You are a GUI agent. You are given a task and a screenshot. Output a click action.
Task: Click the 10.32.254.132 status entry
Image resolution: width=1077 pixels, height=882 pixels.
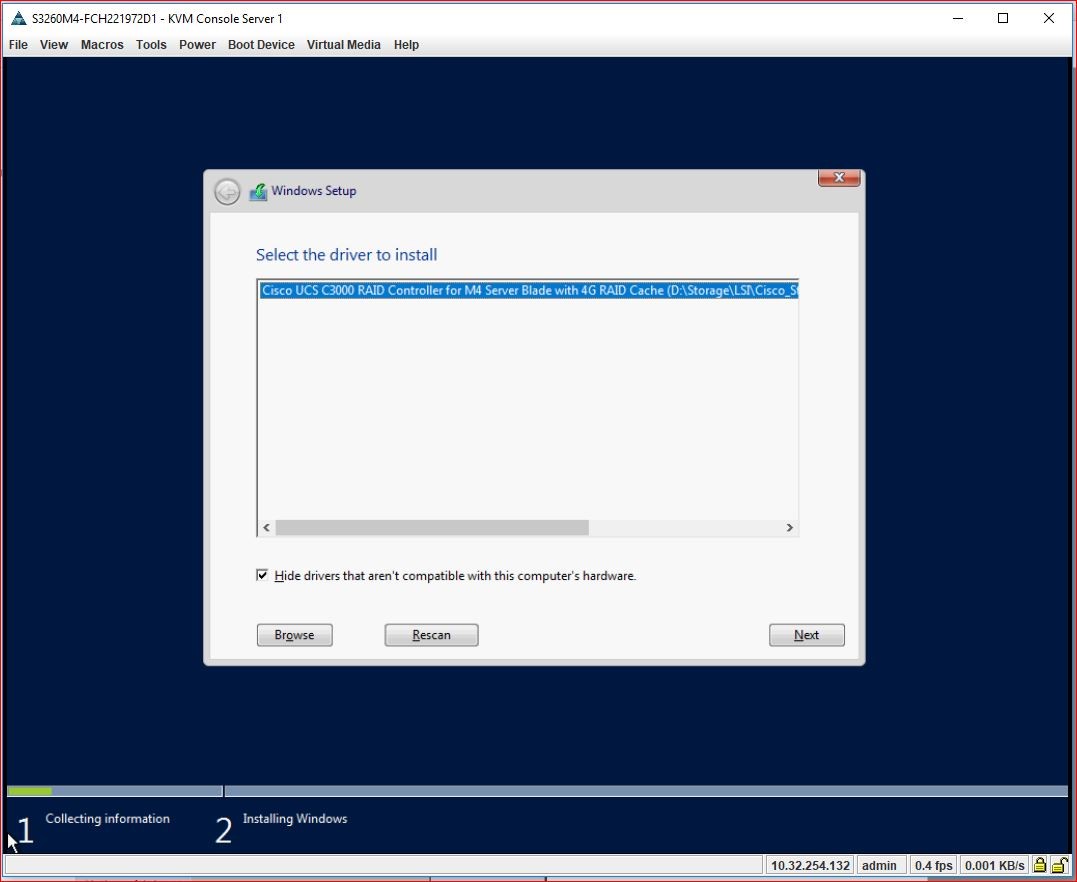pyautogui.click(x=810, y=865)
